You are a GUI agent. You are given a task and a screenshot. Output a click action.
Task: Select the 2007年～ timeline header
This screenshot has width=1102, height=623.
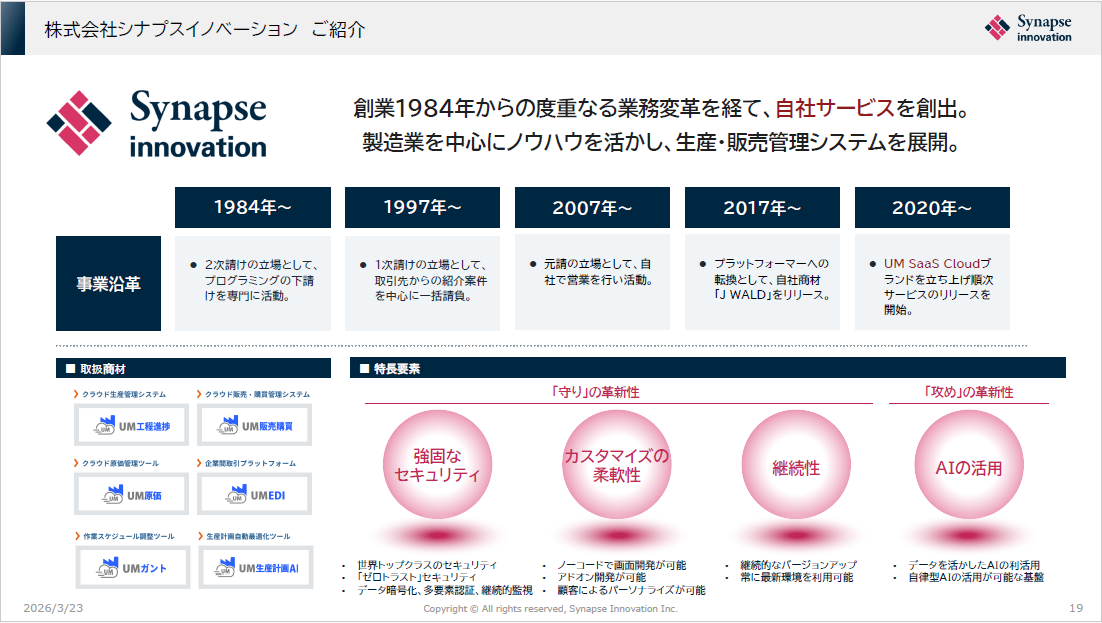tap(592, 208)
